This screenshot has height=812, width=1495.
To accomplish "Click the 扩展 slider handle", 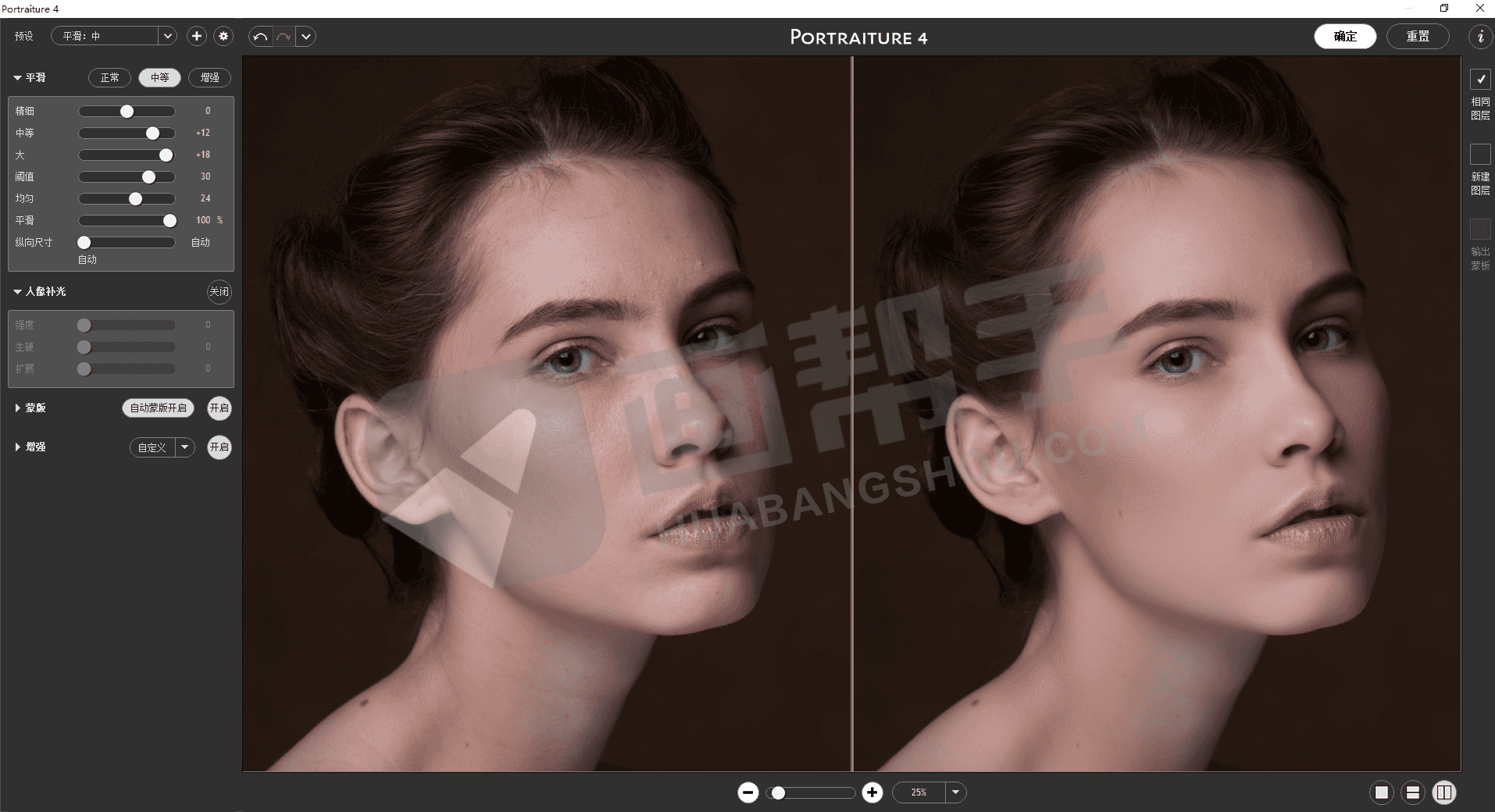I will (84, 369).
